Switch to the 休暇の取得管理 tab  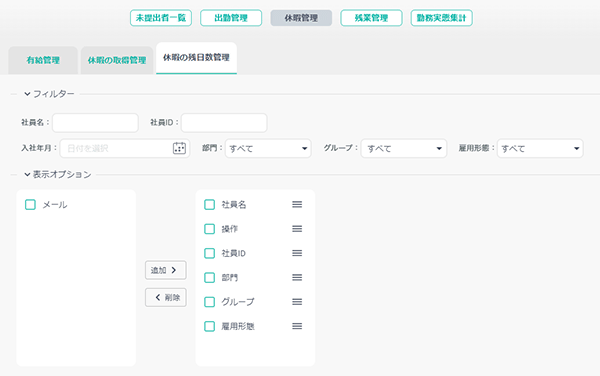coord(117,60)
